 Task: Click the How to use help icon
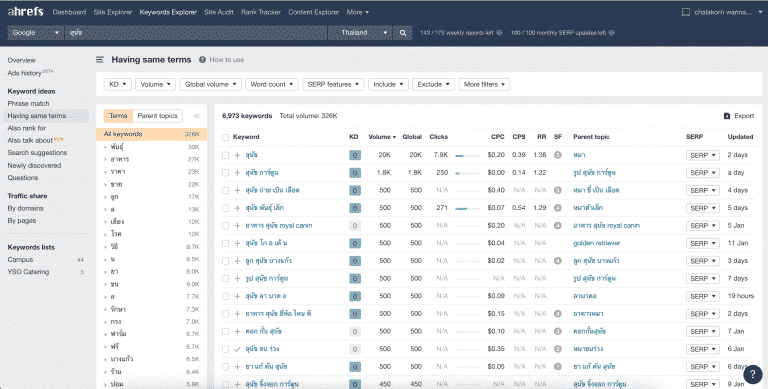point(202,59)
